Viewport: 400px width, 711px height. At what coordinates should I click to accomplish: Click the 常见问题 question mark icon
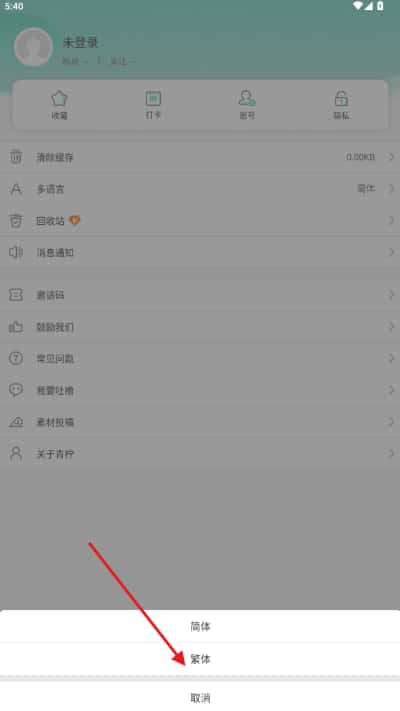16,358
